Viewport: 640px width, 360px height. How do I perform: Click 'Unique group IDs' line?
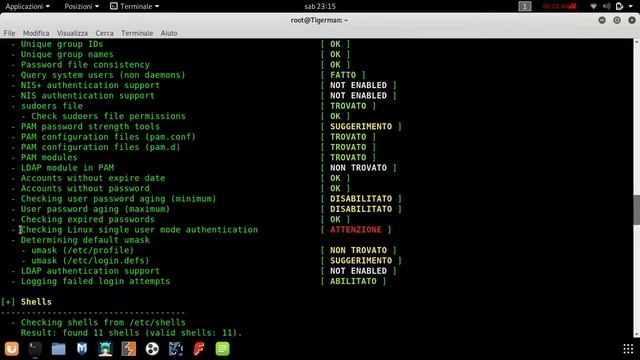[62, 44]
